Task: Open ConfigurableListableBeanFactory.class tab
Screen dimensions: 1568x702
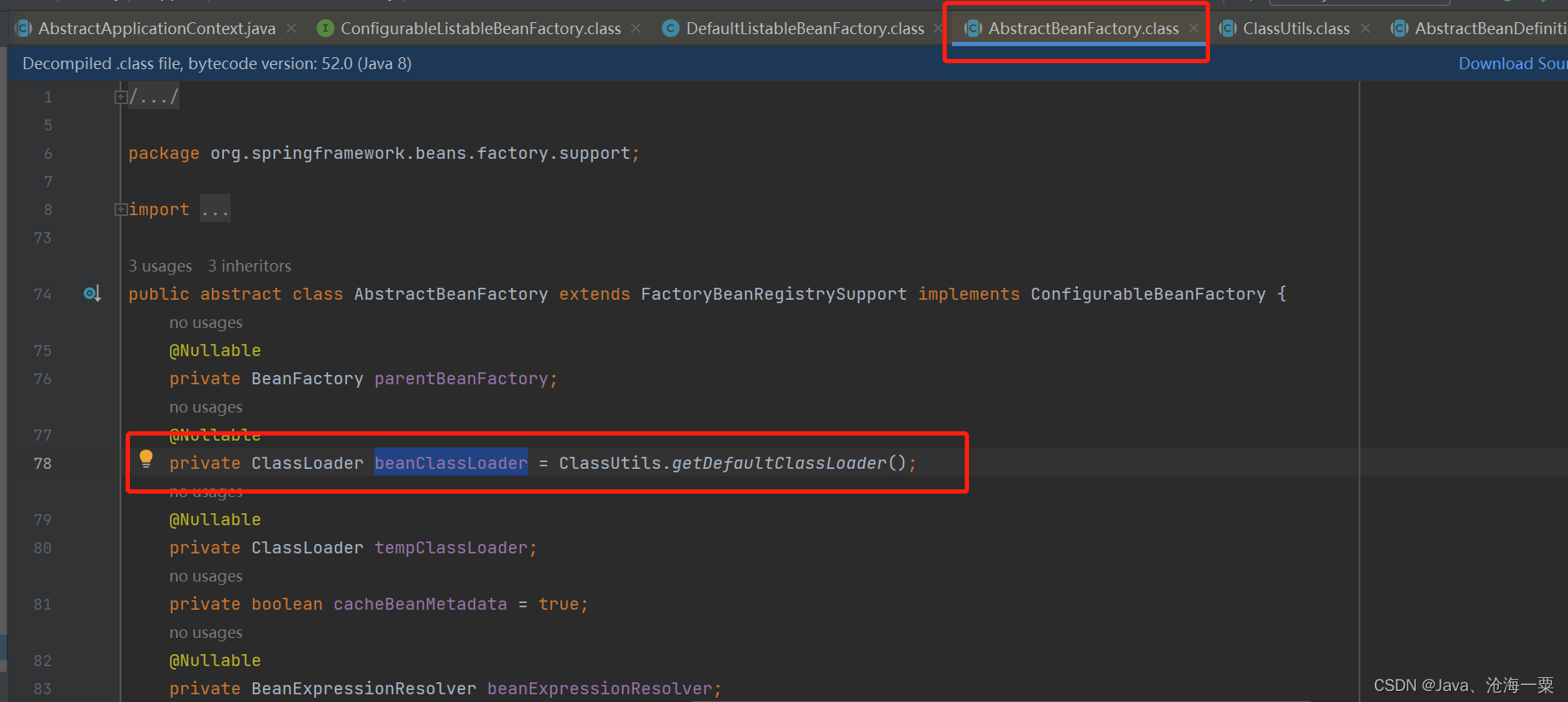Action: tap(480, 28)
